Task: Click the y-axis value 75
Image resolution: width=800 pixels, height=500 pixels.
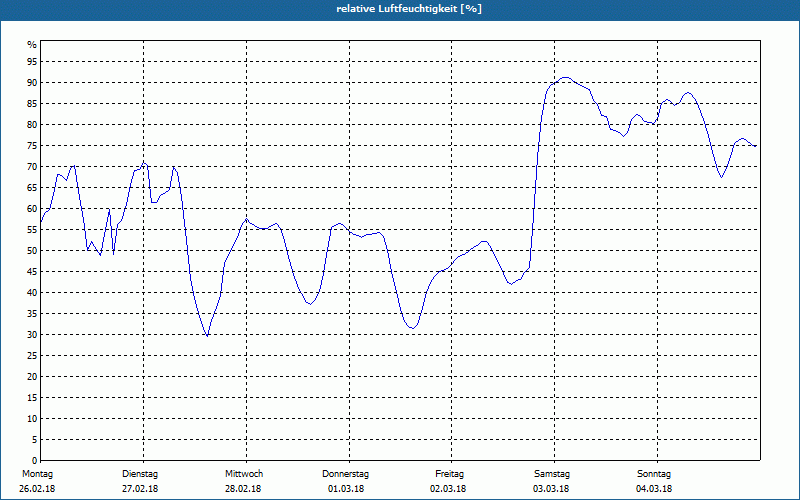Action: tap(32, 145)
